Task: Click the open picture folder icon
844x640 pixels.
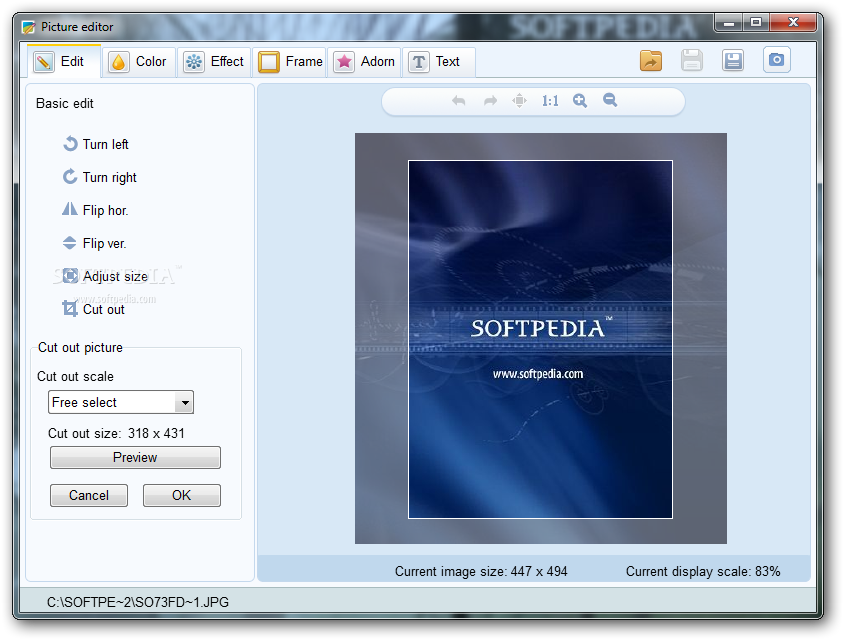Action: pyautogui.click(x=651, y=60)
